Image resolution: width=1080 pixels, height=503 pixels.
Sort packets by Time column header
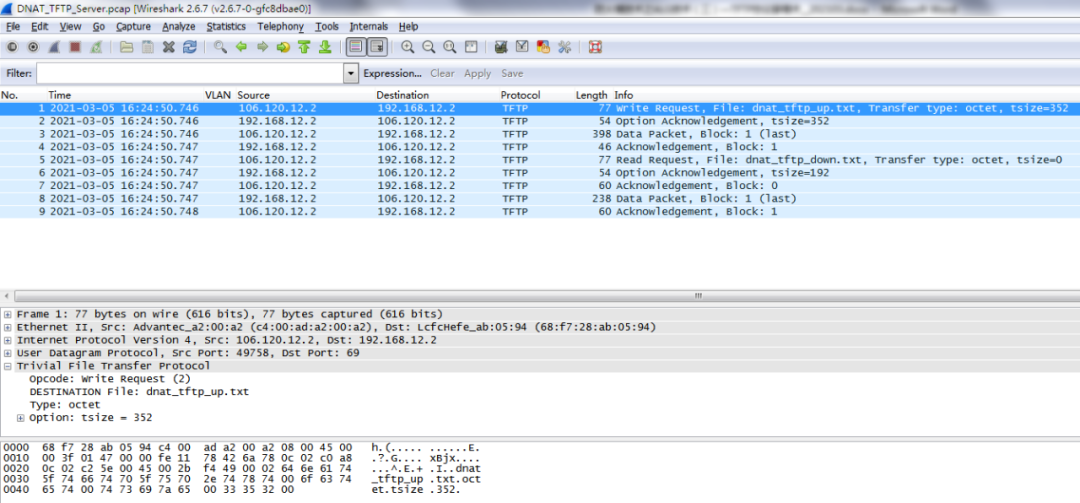pos(59,95)
